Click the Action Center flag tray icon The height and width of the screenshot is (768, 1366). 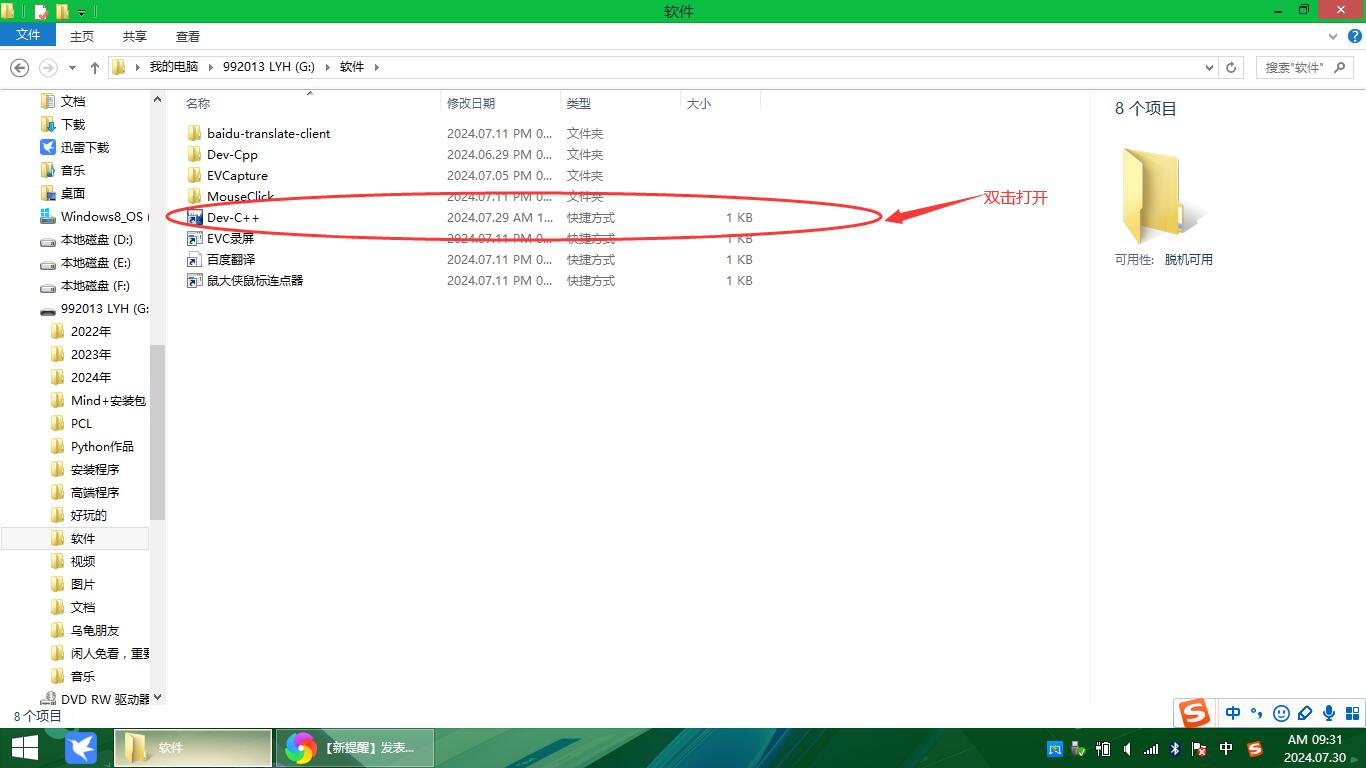[1199, 749]
